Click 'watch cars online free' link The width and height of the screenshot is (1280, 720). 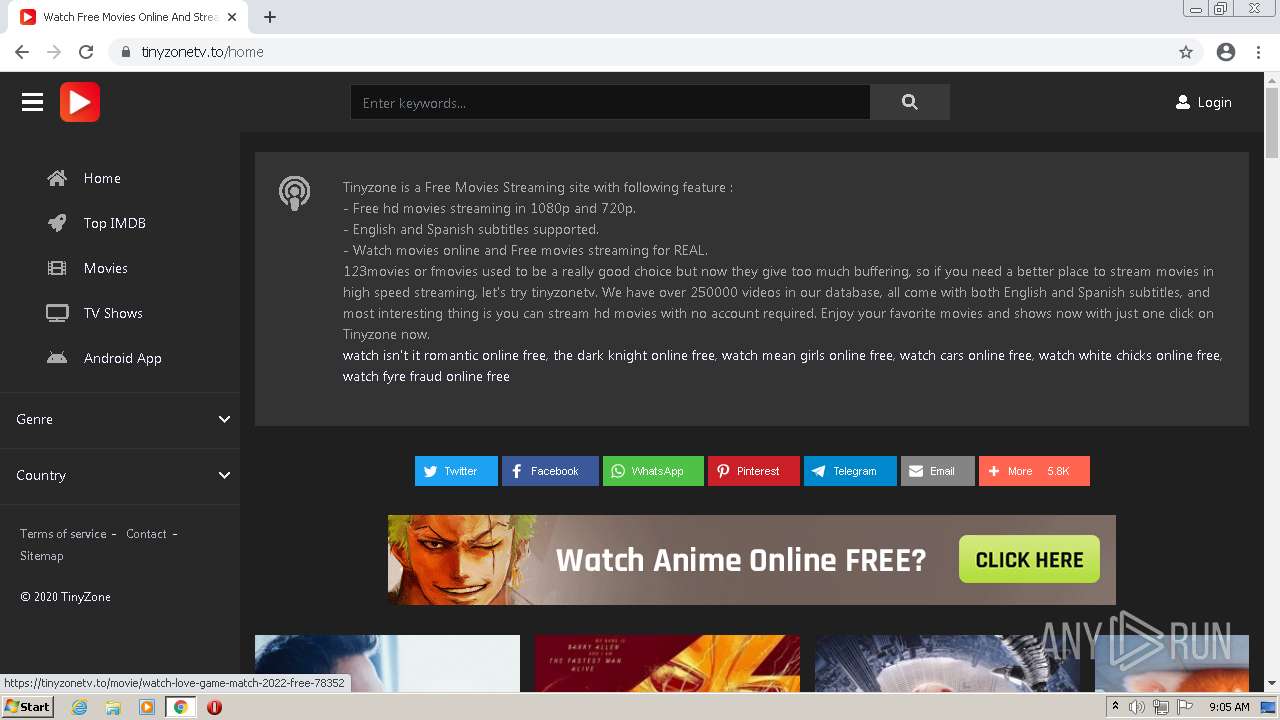(x=965, y=355)
